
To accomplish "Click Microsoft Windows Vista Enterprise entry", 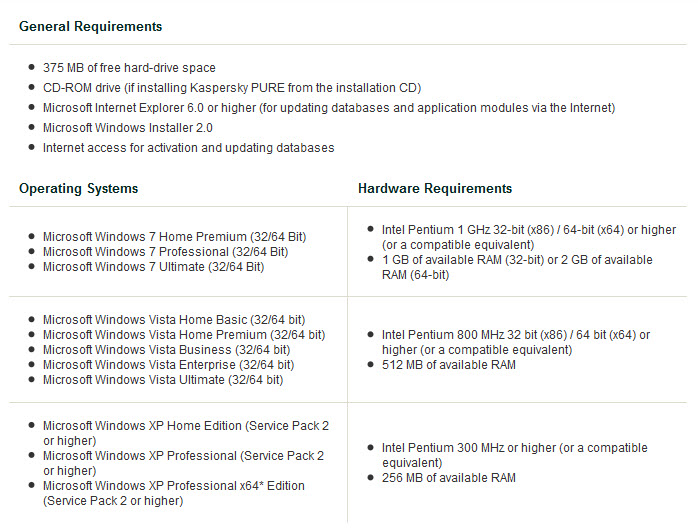I will pos(168,365).
